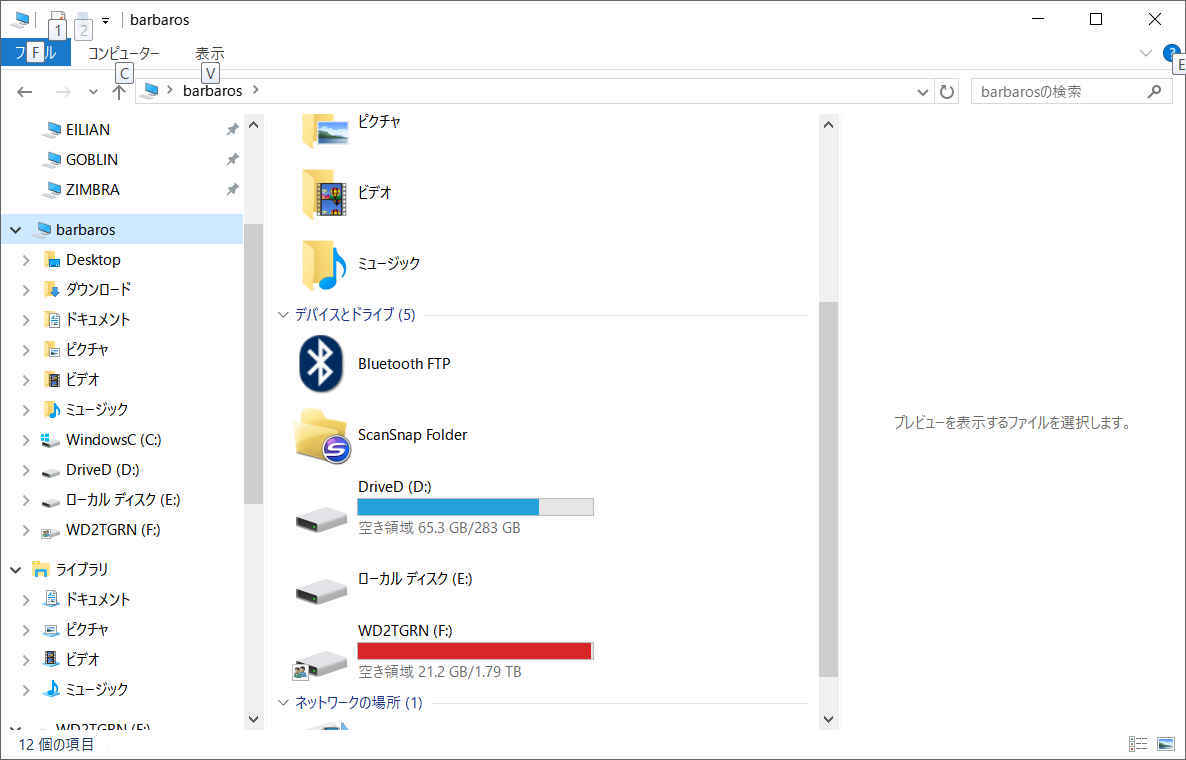Select GOBLIN in quick access
Screen dimensions: 1186x760
[x=91, y=160]
